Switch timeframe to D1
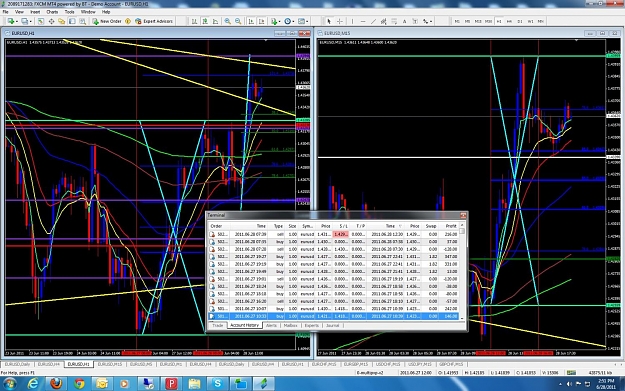 pyautogui.click(x=520, y=21)
